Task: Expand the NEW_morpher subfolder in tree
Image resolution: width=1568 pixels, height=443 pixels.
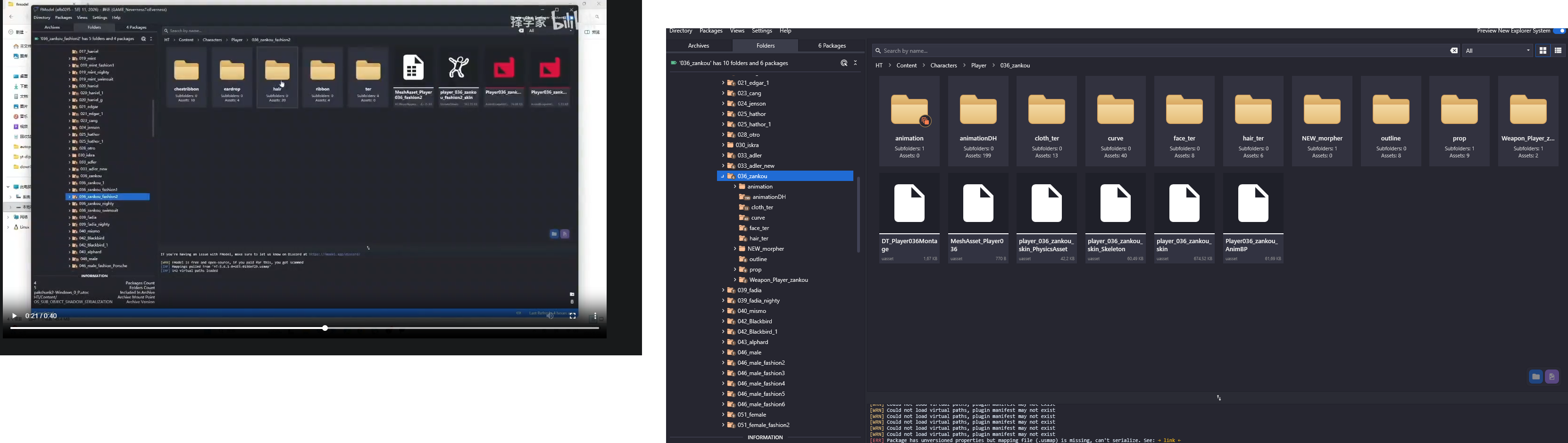Action: (x=735, y=249)
